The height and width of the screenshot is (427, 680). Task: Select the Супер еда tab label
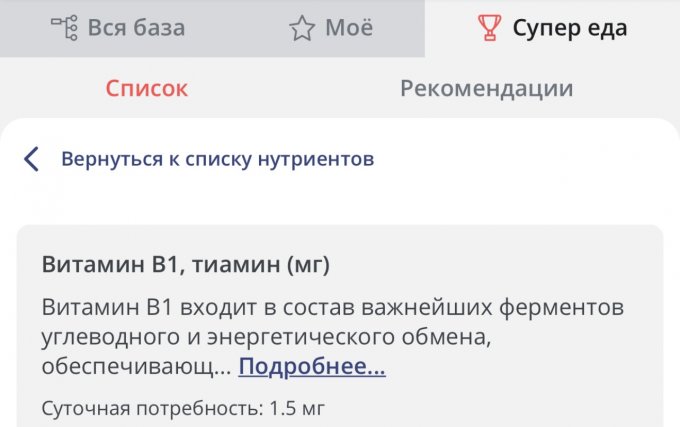570,28
